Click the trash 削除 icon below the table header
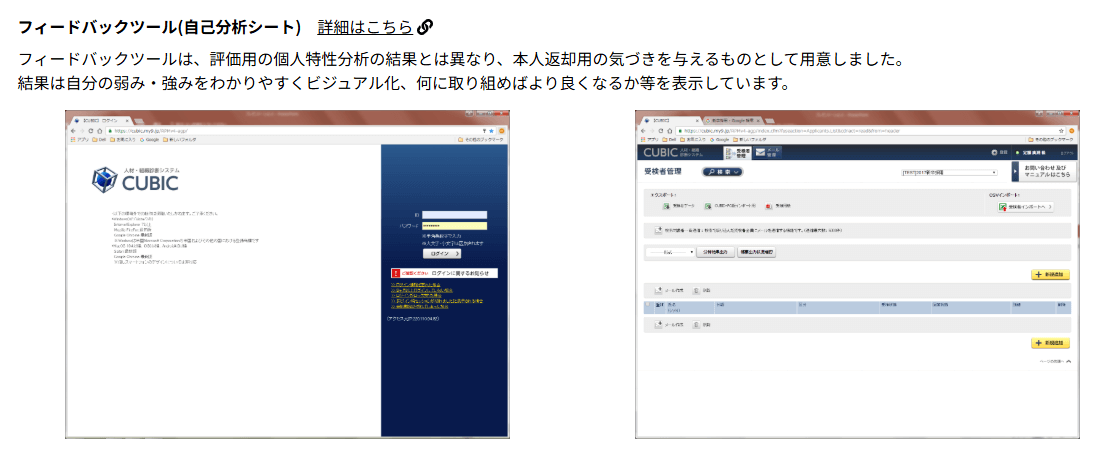Image resolution: width=1100 pixels, height=450 pixels. pyautogui.click(x=695, y=324)
